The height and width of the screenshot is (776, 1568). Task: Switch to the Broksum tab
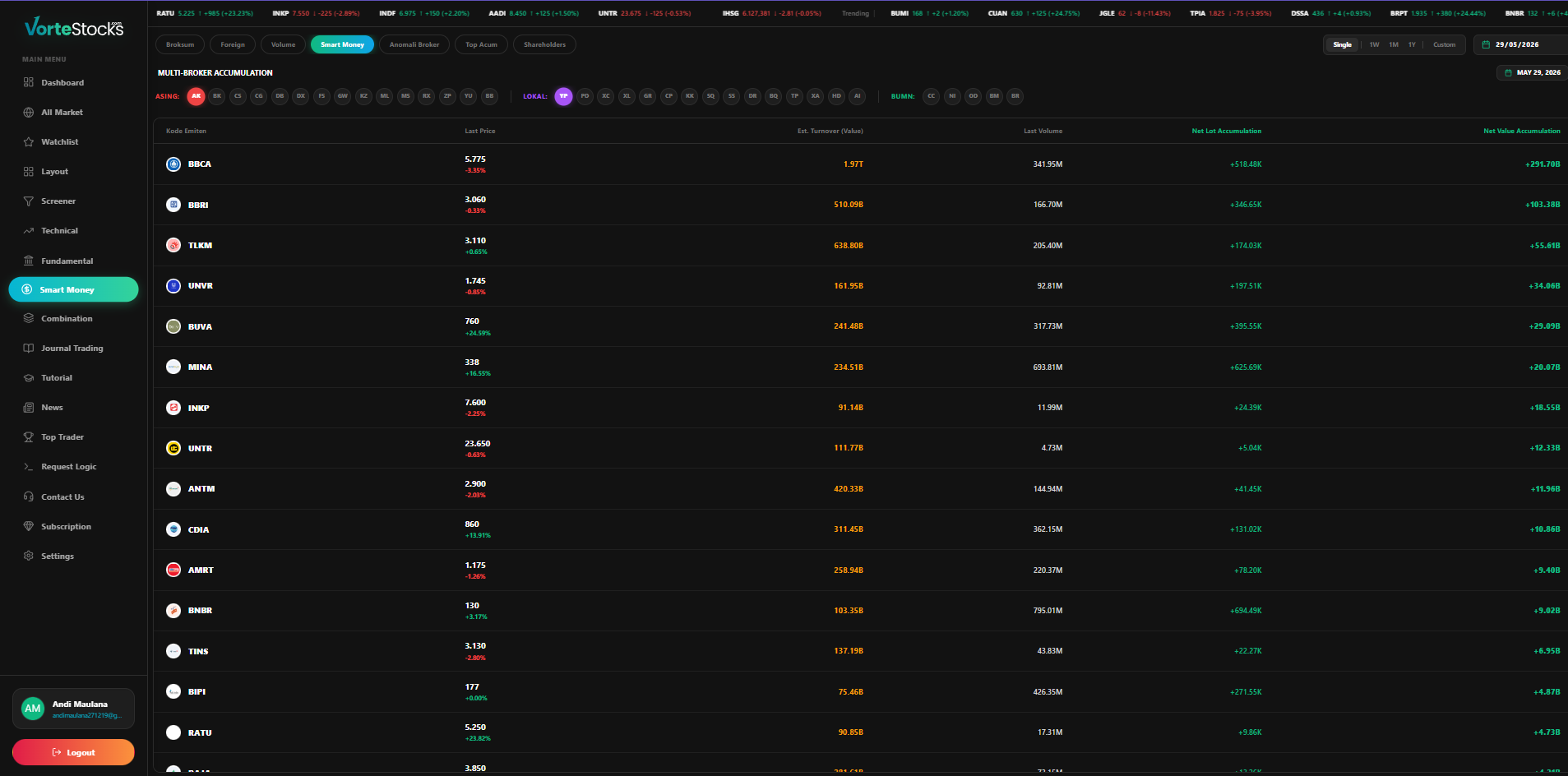coord(180,44)
